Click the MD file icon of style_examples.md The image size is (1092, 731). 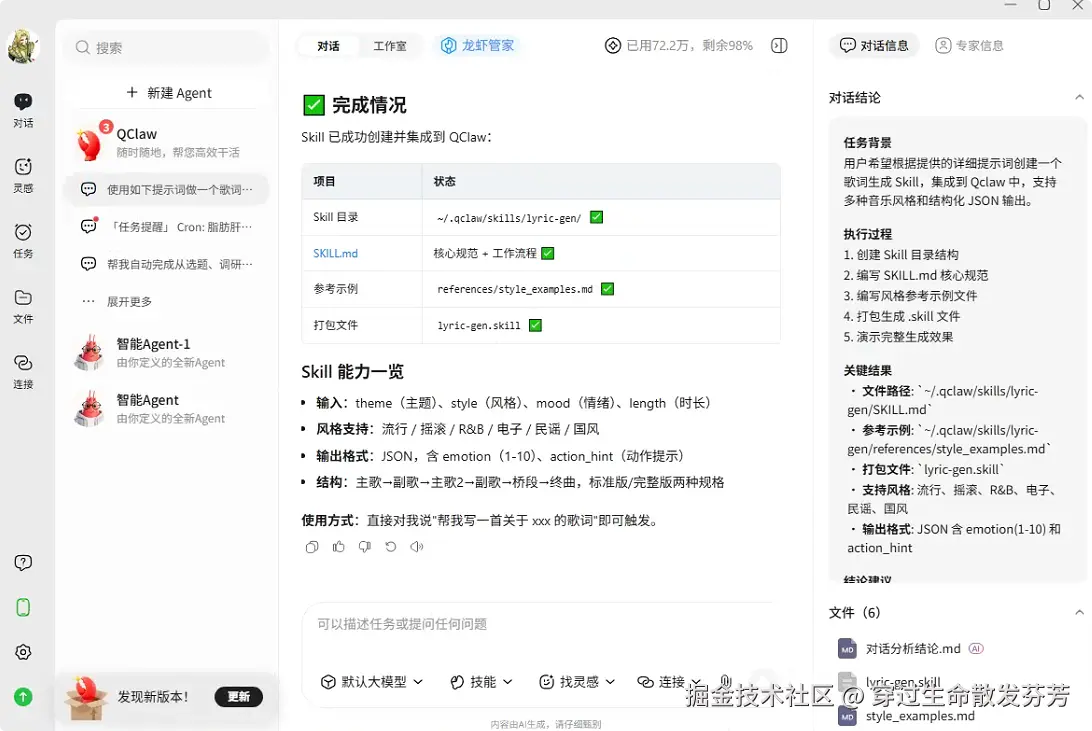(x=847, y=716)
